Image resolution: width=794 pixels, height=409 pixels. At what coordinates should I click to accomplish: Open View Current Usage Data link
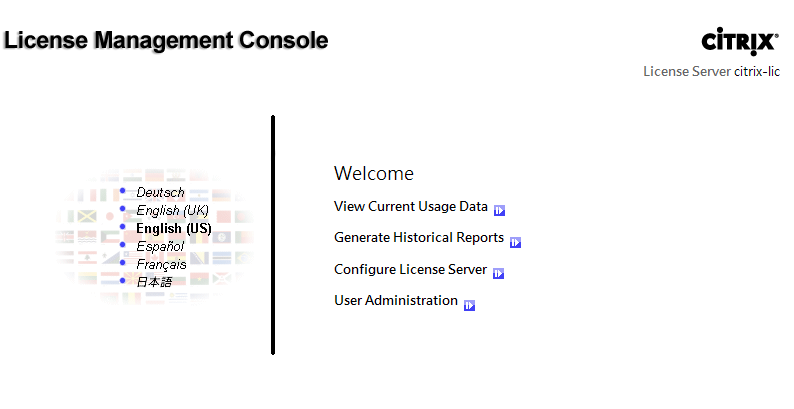click(411, 207)
